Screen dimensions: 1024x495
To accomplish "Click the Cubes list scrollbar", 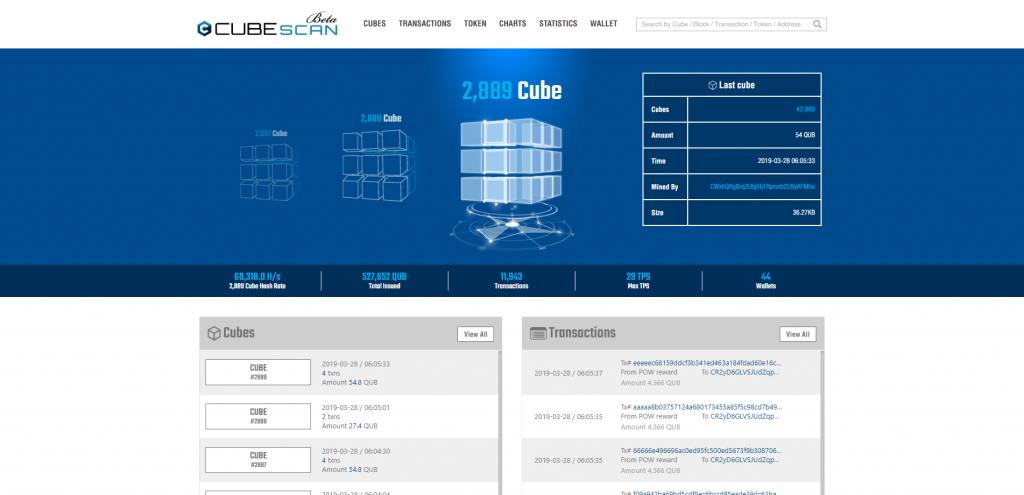I will [500, 422].
